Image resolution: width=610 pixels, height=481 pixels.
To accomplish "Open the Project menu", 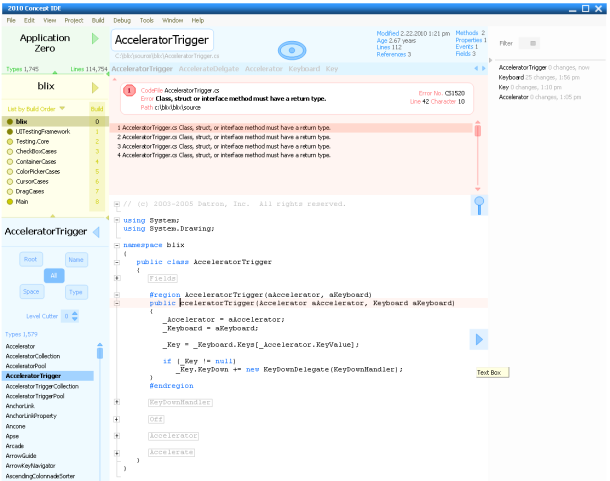I will [x=74, y=20].
